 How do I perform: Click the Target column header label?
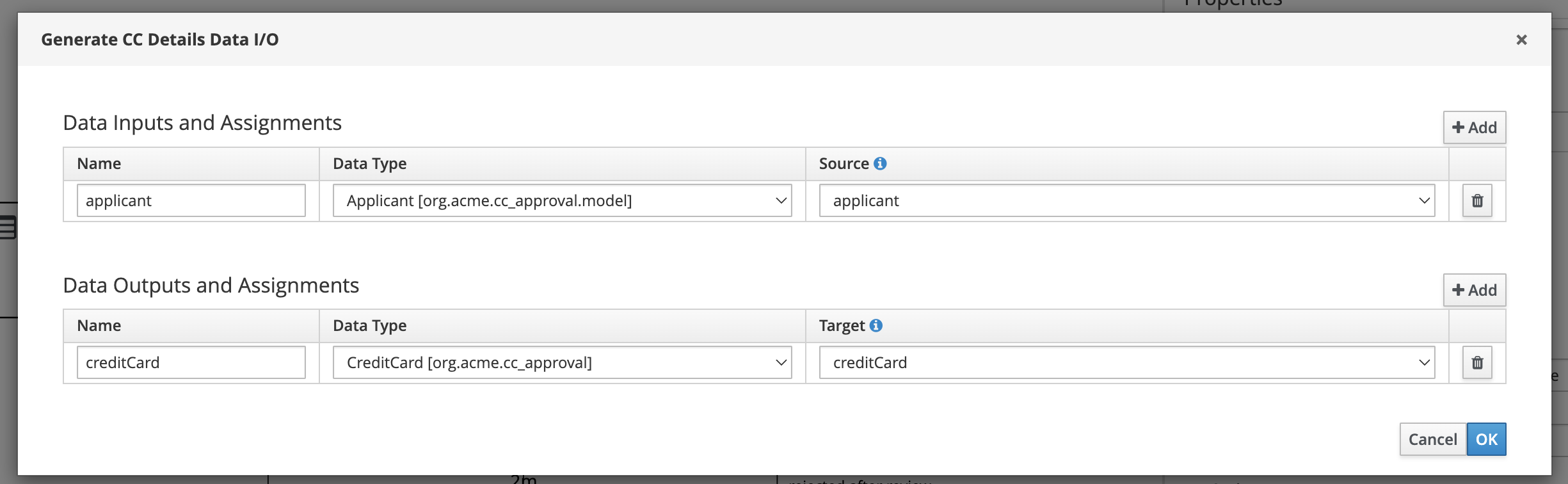pyautogui.click(x=842, y=326)
